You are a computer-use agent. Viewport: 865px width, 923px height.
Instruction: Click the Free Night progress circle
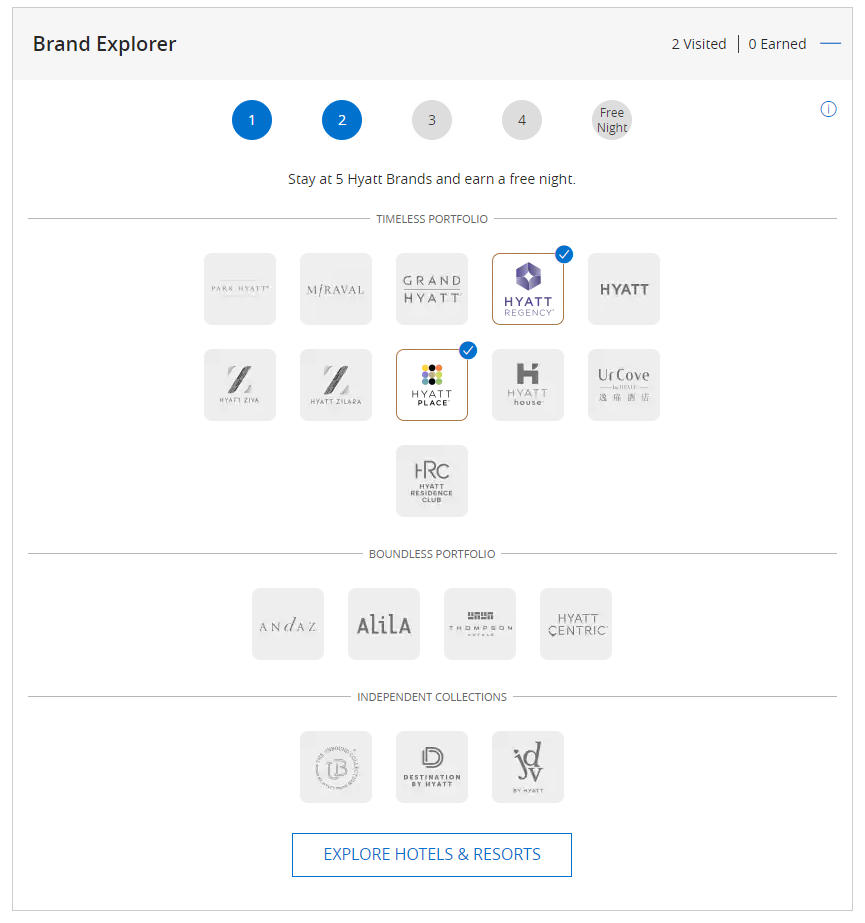click(612, 120)
